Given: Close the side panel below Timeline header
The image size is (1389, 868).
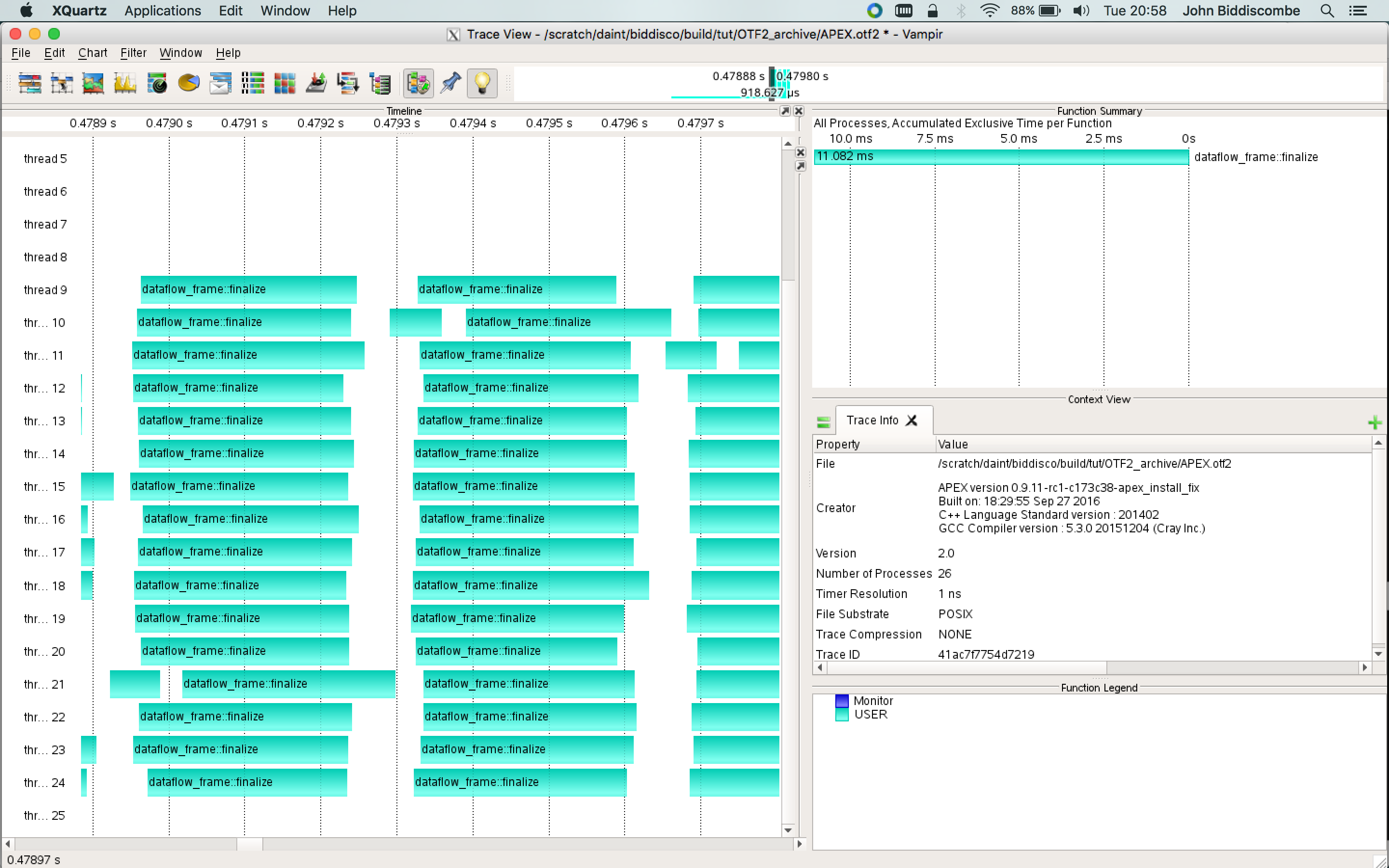Looking at the screenshot, I should click(801, 153).
